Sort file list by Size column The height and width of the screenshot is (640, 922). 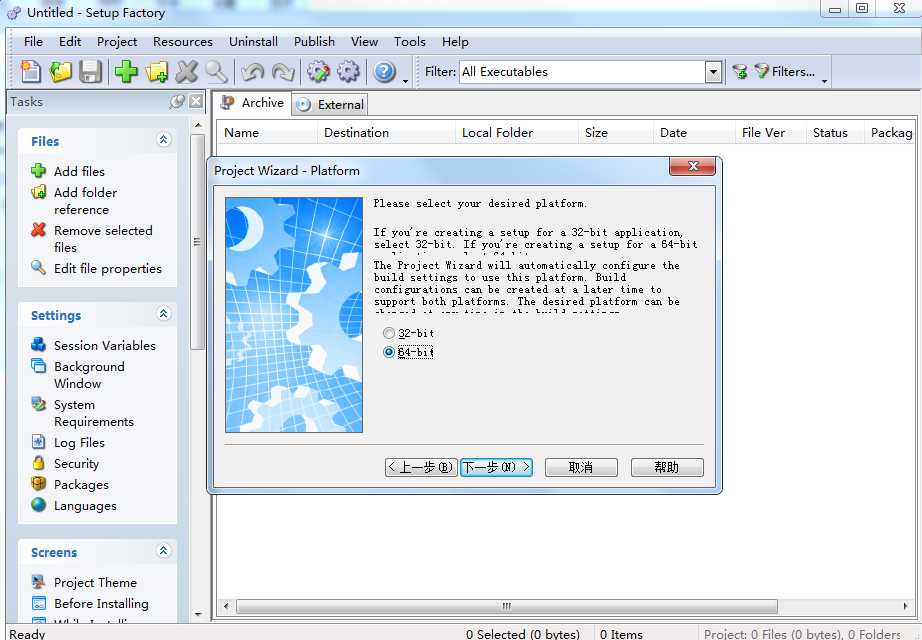coord(616,133)
